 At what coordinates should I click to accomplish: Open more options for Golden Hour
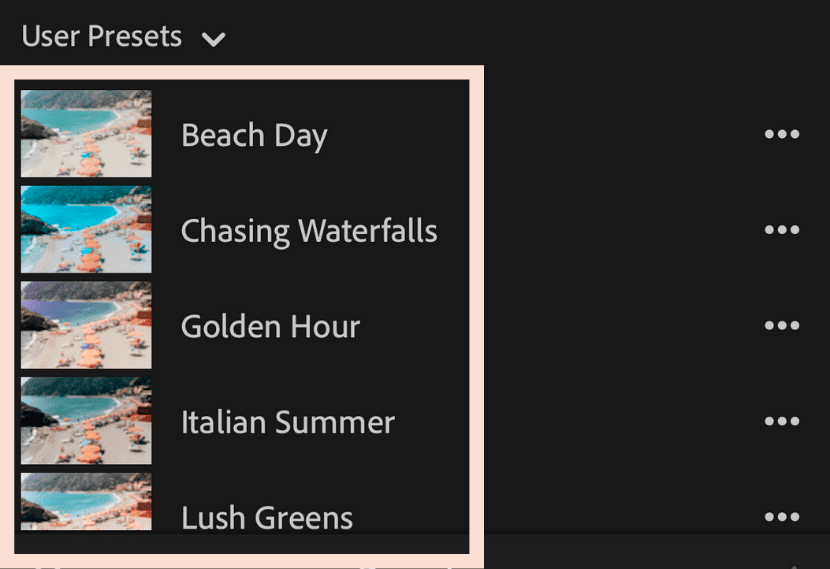coord(781,326)
